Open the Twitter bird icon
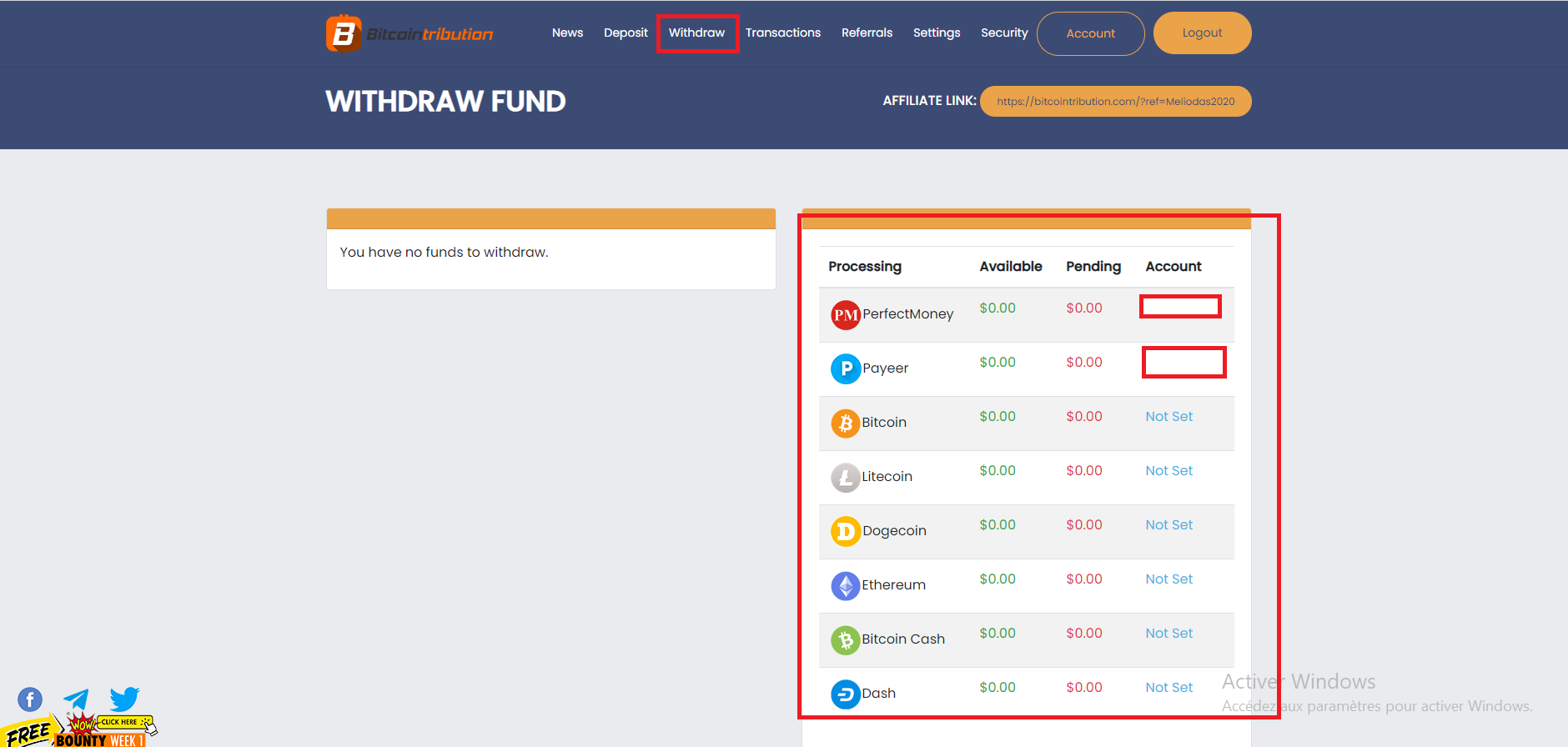1568x747 pixels. click(x=124, y=699)
